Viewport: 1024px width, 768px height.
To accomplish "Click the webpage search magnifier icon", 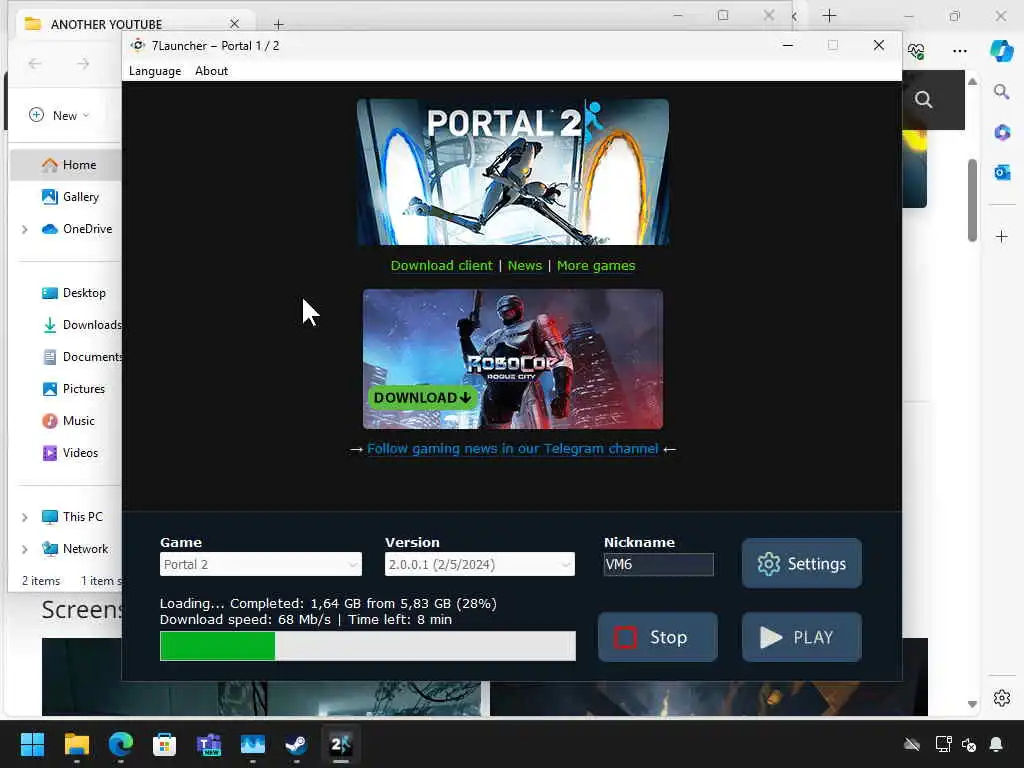I will [x=923, y=99].
